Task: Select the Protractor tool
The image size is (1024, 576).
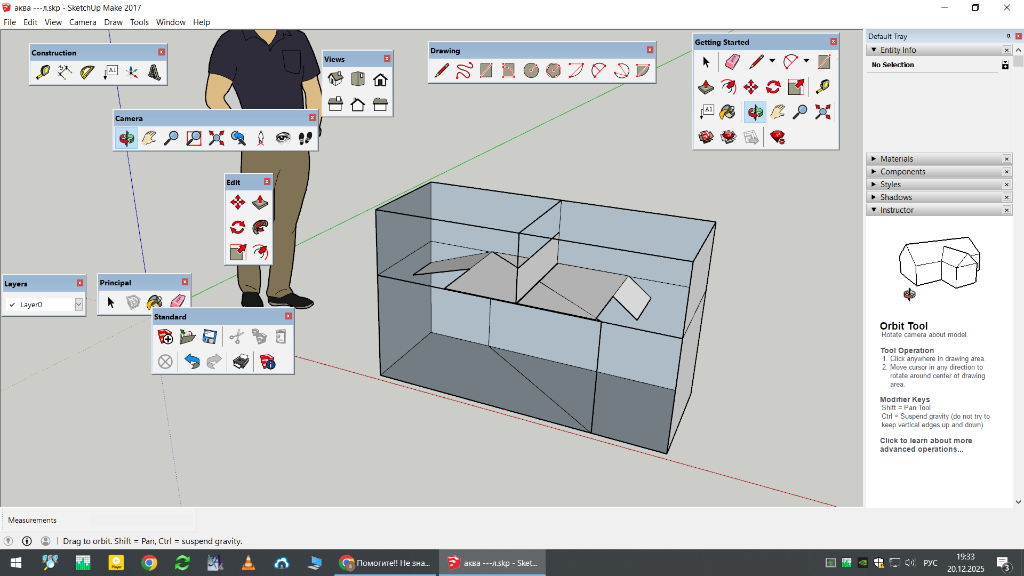Action: [88, 72]
